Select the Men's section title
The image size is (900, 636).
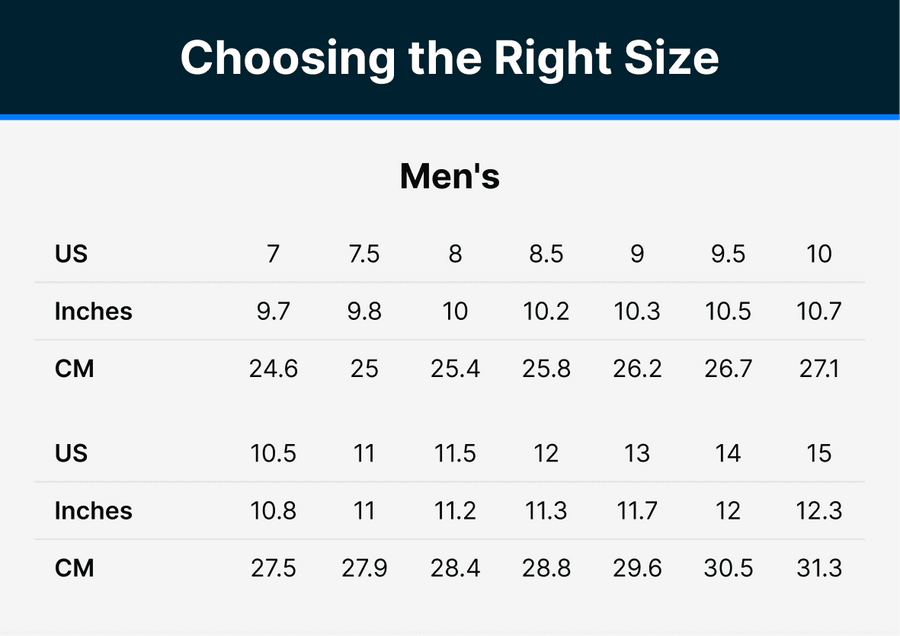pos(449,176)
